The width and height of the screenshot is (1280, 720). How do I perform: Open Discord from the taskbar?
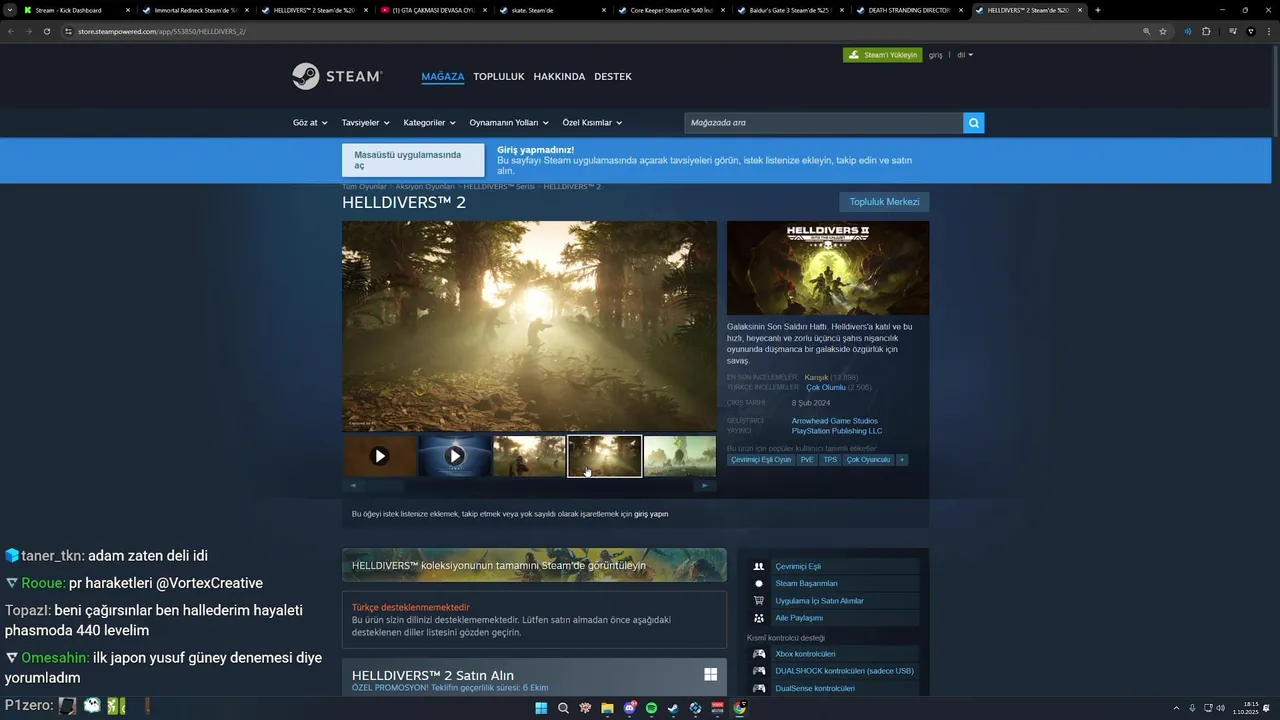tap(629, 708)
